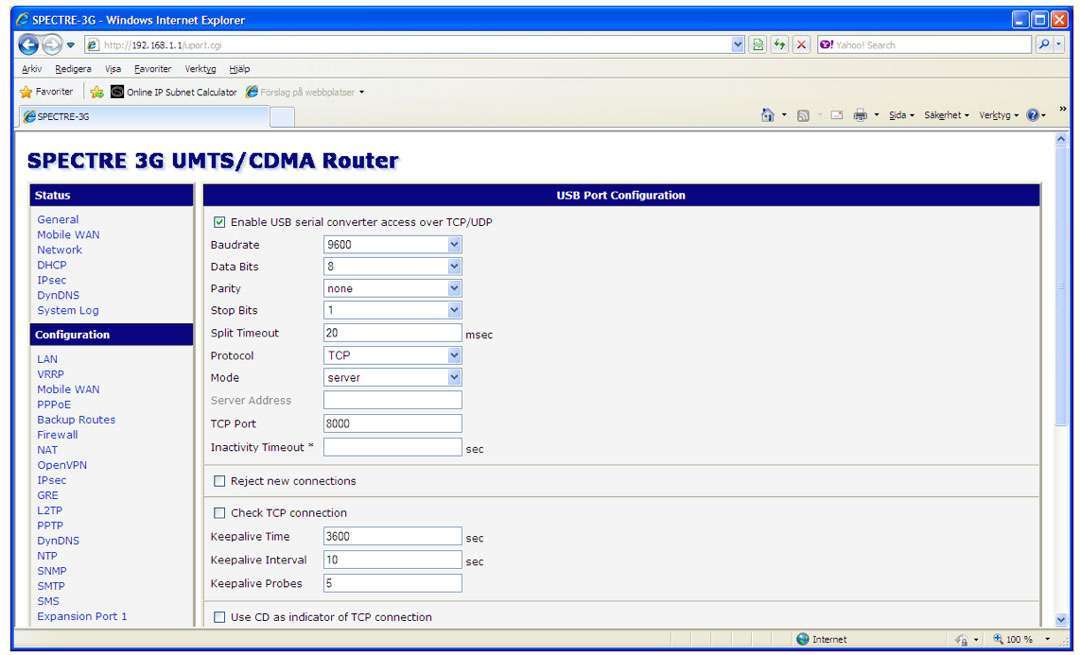Viewport: 1080px width, 655px height.
Task: Click the Favoriter star button
Action: tap(46, 92)
